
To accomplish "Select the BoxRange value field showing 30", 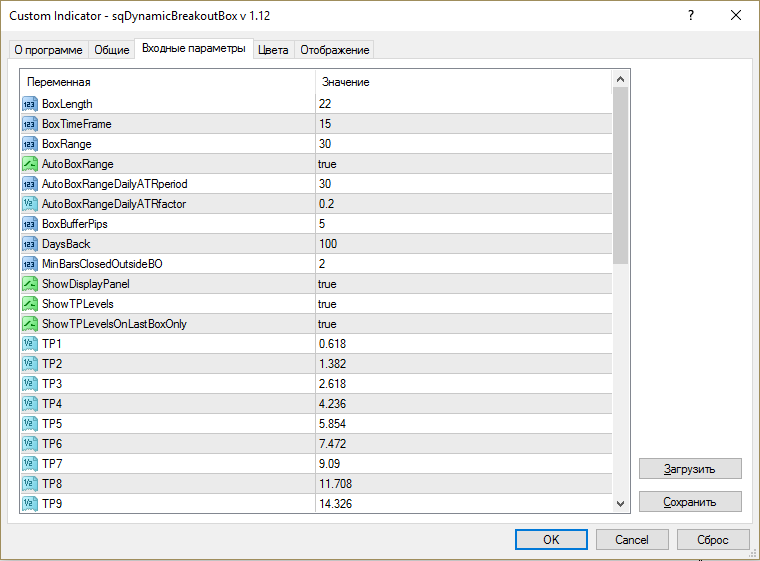I will click(326, 144).
